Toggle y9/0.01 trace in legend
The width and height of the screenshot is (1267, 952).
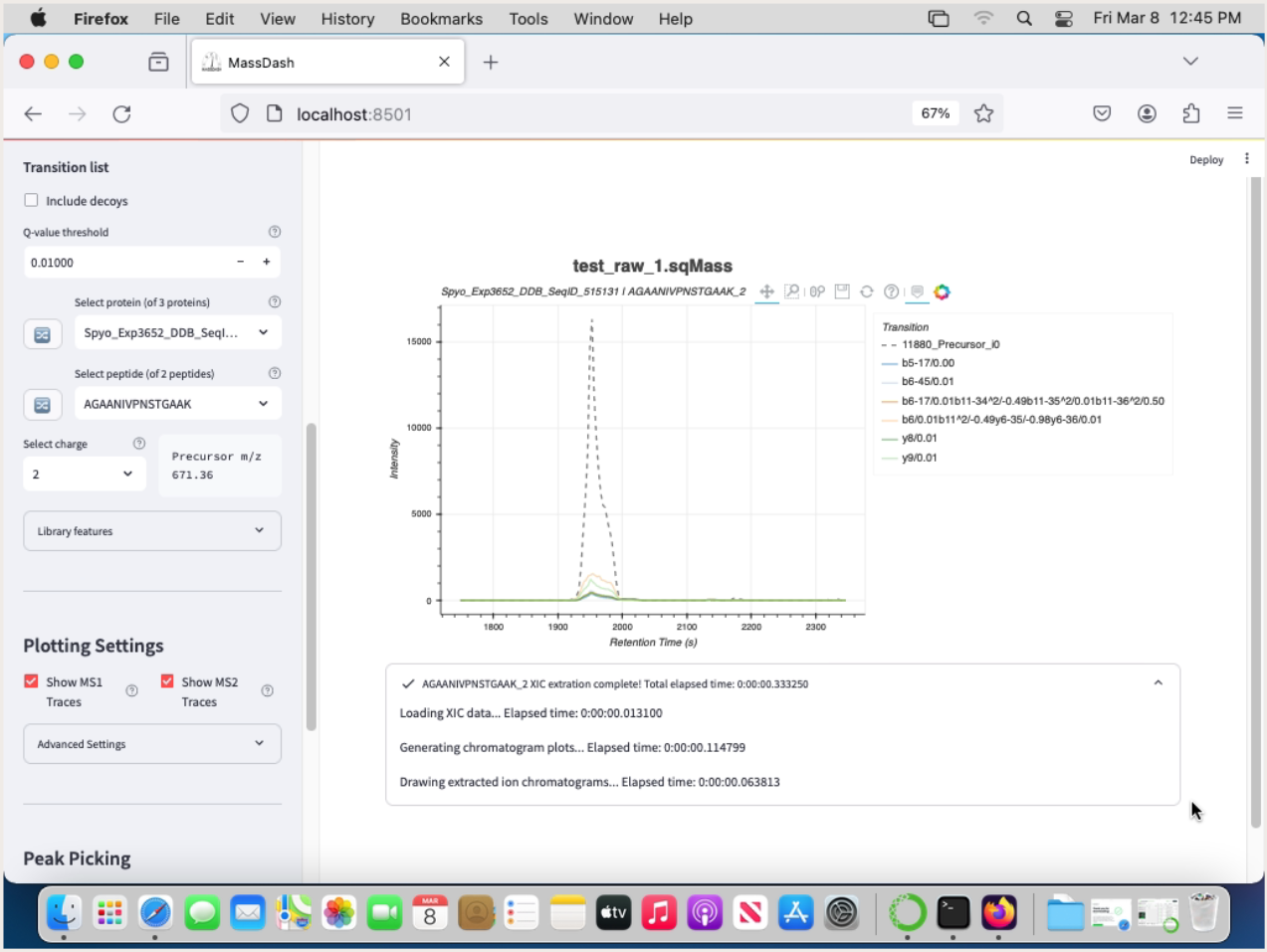[x=910, y=458]
